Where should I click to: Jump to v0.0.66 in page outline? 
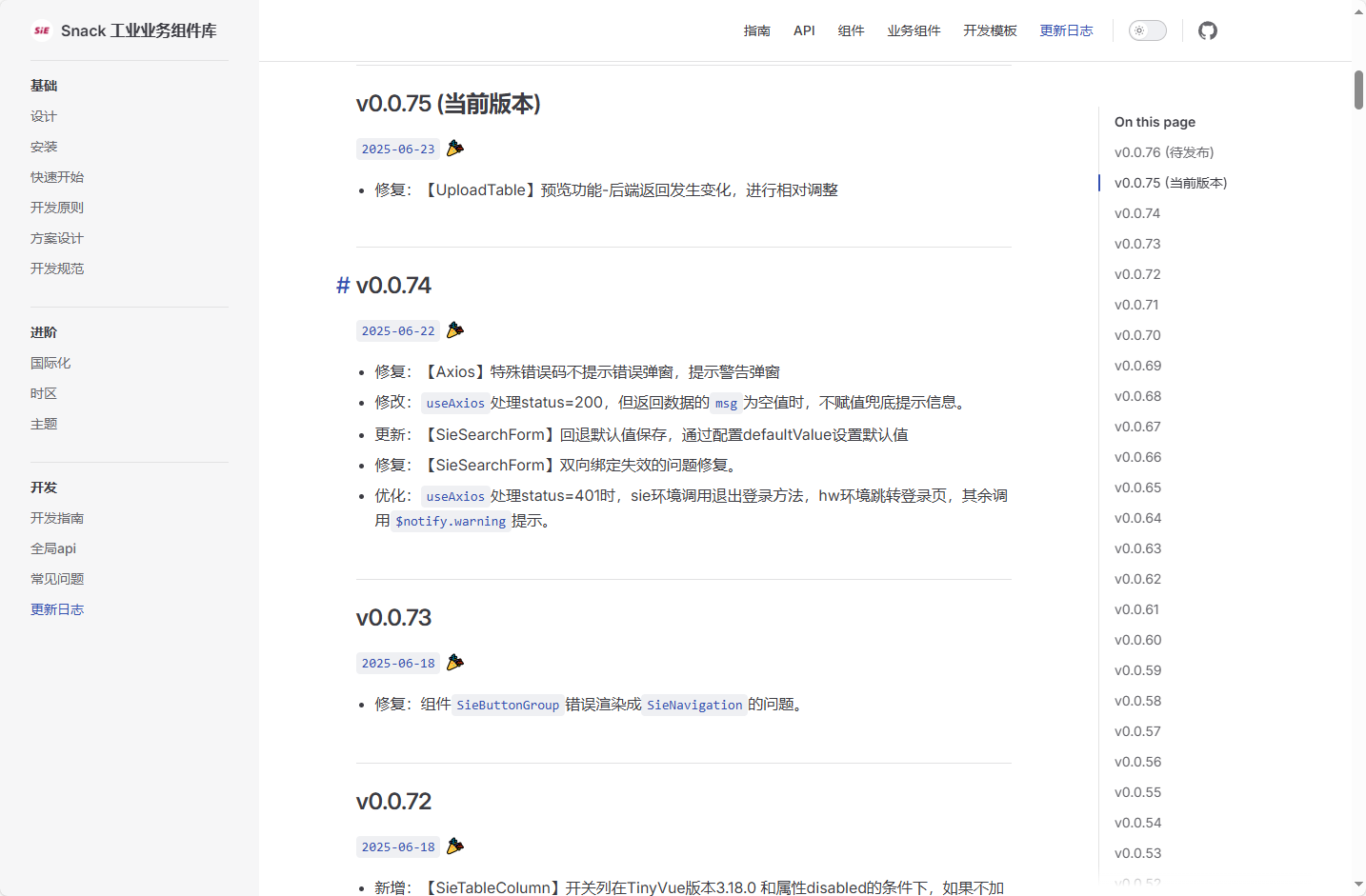[x=1137, y=457]
